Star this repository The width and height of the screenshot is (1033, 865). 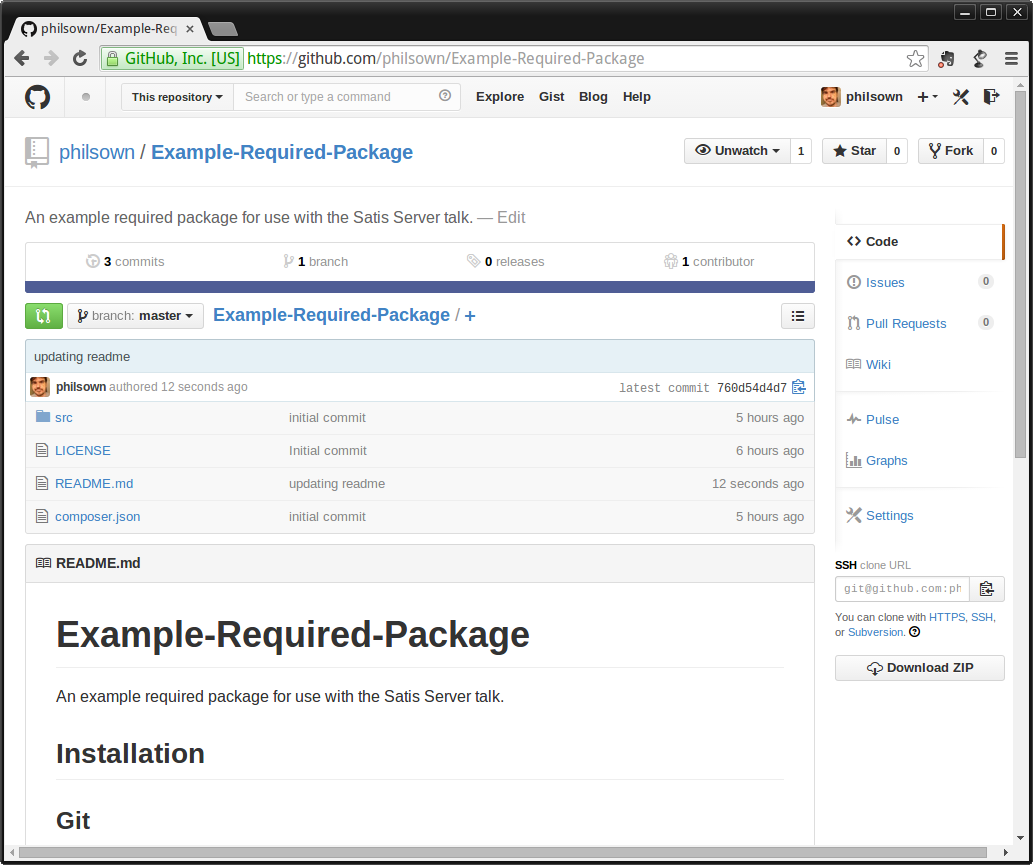(854, 151)
